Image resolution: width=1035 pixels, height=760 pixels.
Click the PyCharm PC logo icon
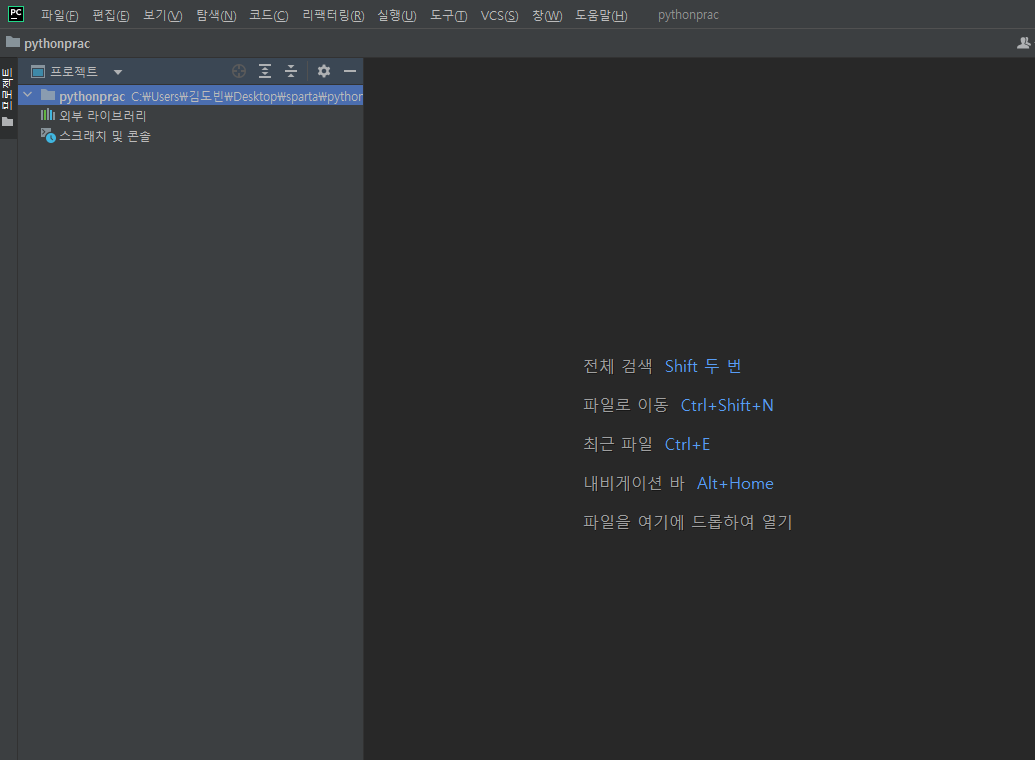click(16, 14)
